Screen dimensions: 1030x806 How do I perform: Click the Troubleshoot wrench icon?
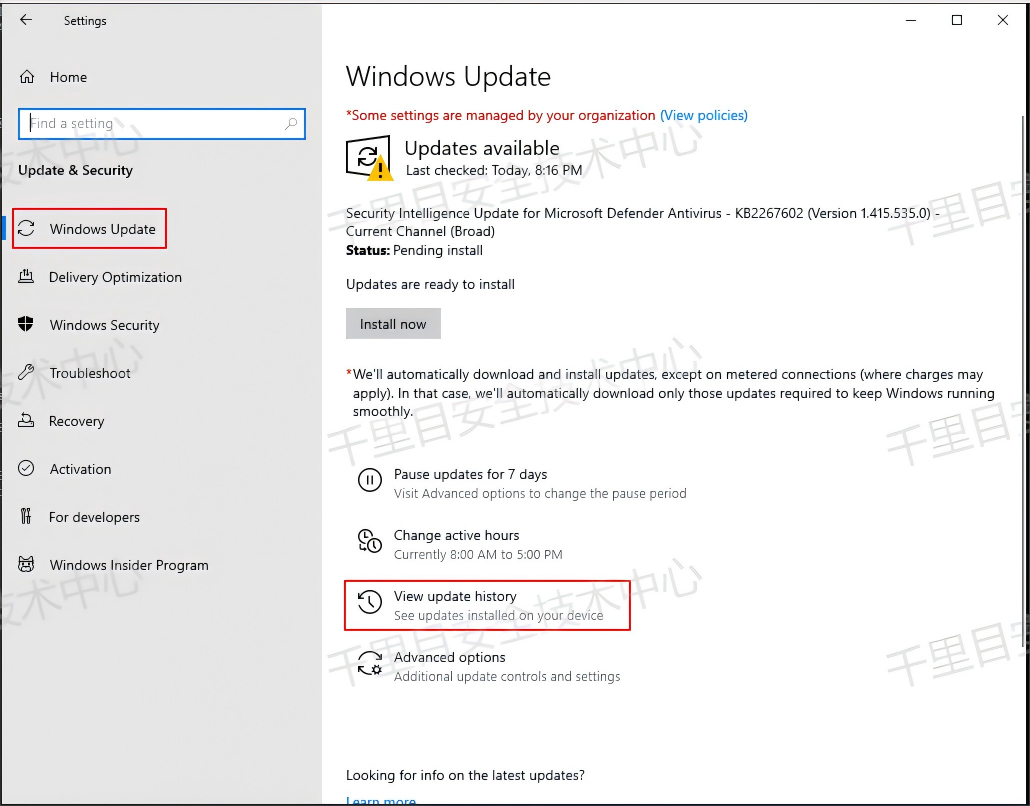[x=26, y=372]
